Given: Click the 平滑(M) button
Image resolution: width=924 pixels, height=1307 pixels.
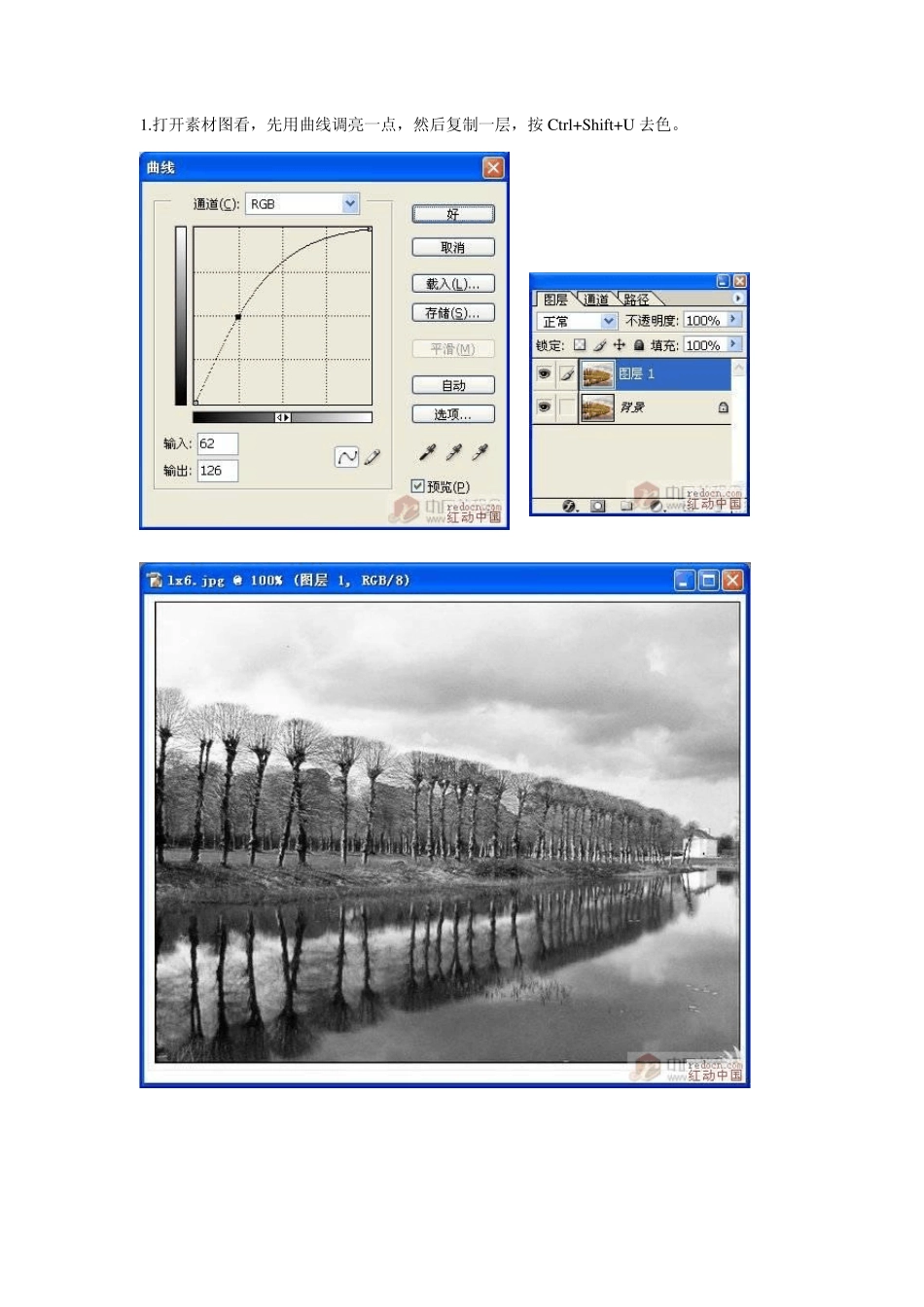Looking at the screenshot, I should [x=453, y=349].
